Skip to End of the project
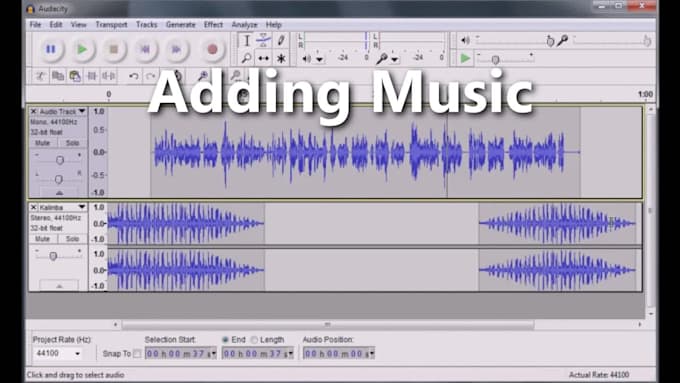Viewport: 680px width, 383px height. click(176, 49)
